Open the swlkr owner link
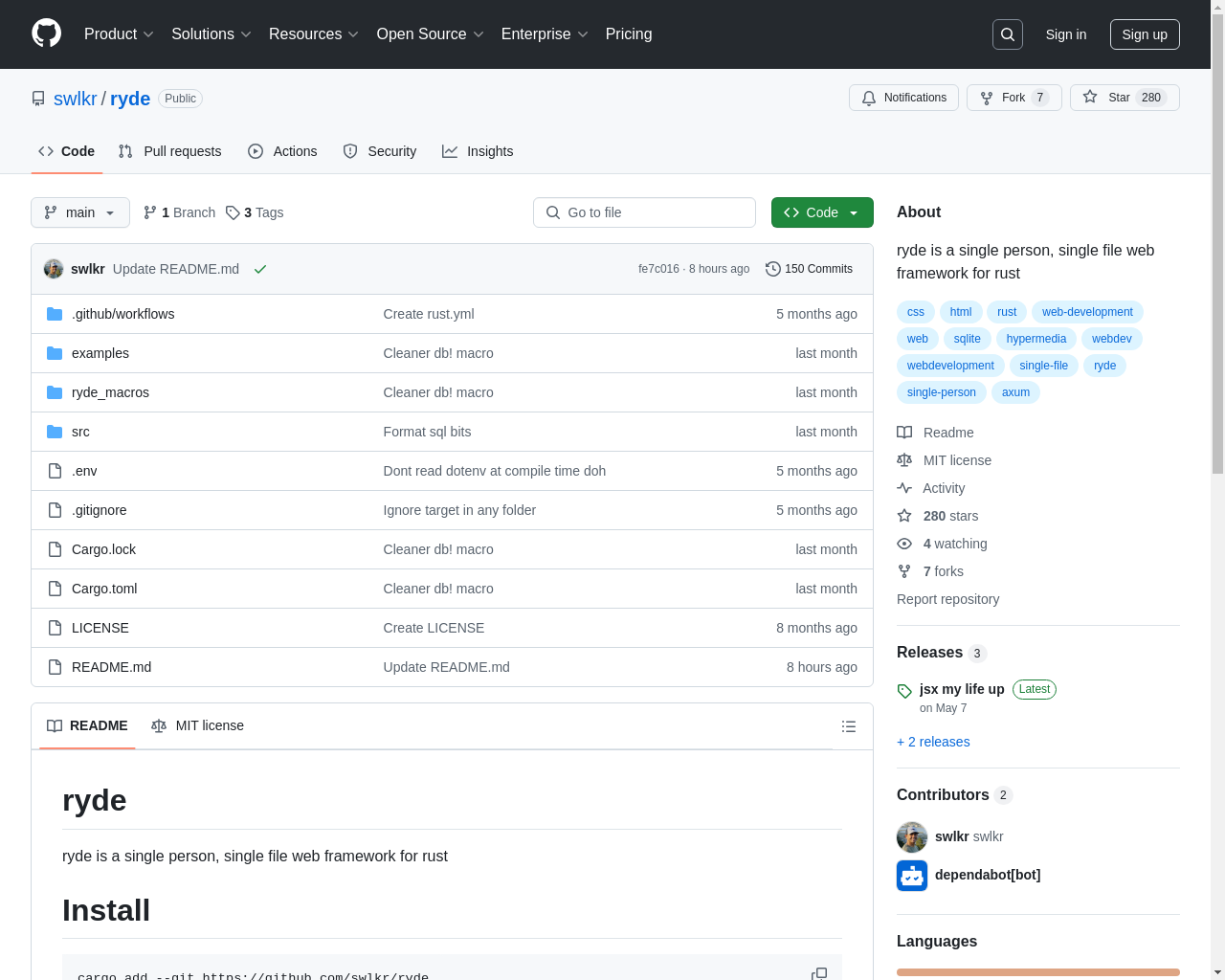 (76, 99)
